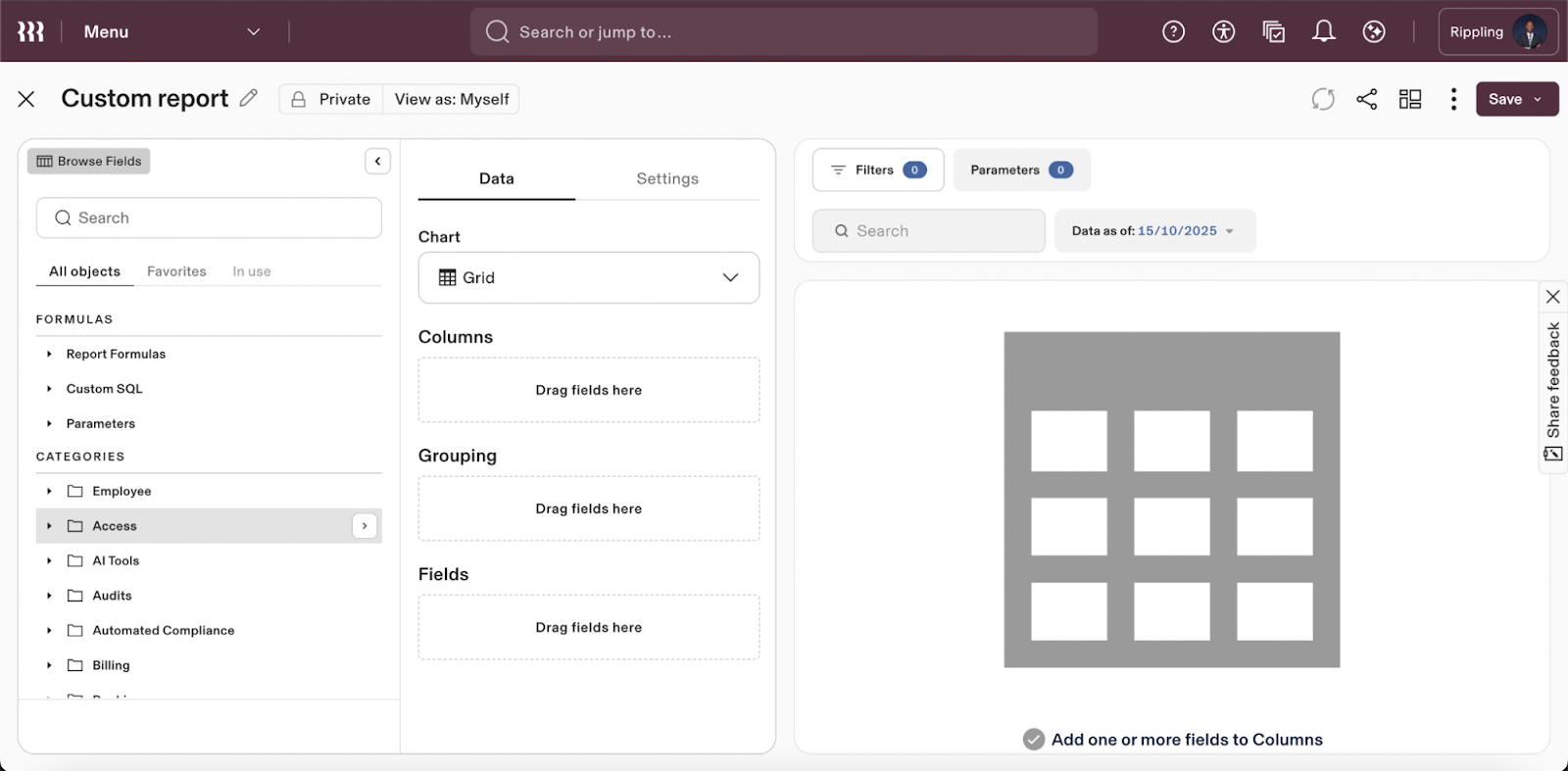Open Share feedback side tab
This screenshot has height=771, width=1568.
(x=1553, y=392)
